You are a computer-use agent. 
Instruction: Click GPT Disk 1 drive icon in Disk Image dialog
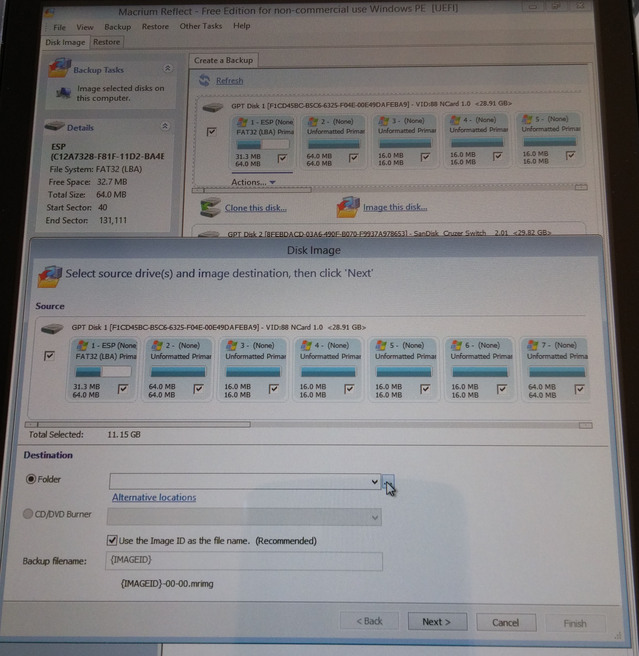52,329
